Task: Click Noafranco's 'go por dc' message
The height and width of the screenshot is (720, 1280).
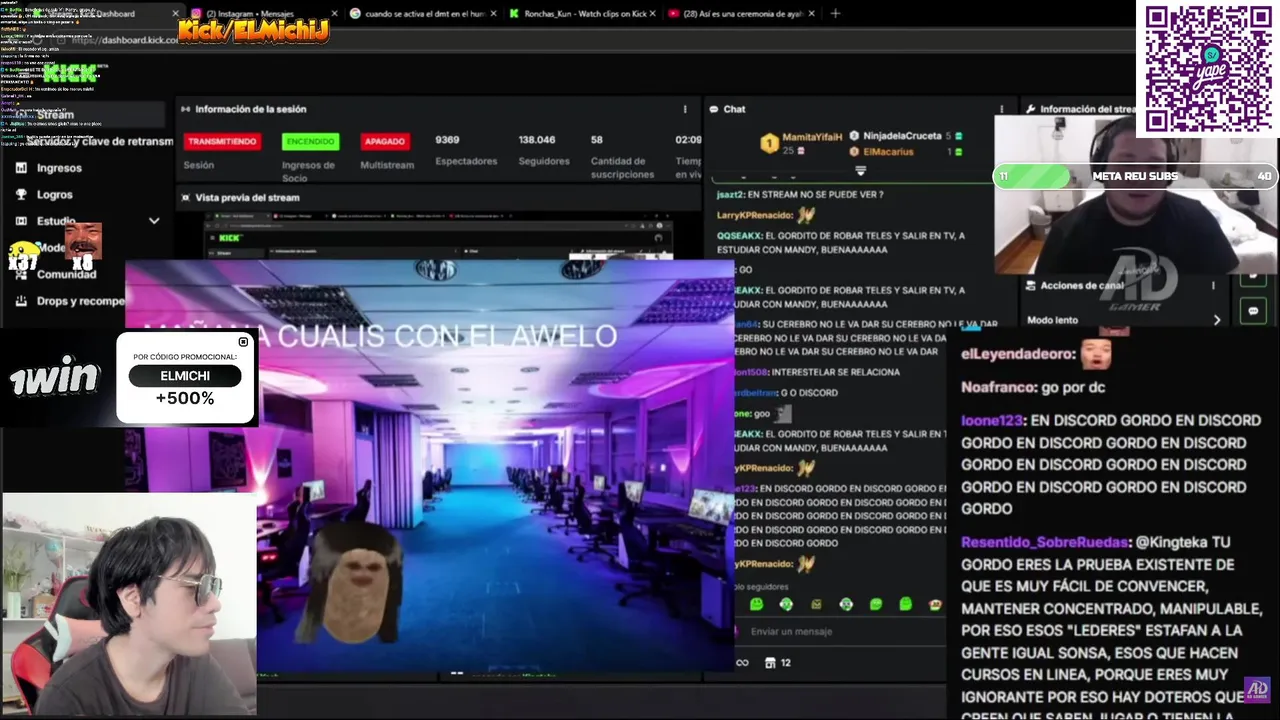Action: tap(1033, 387)
